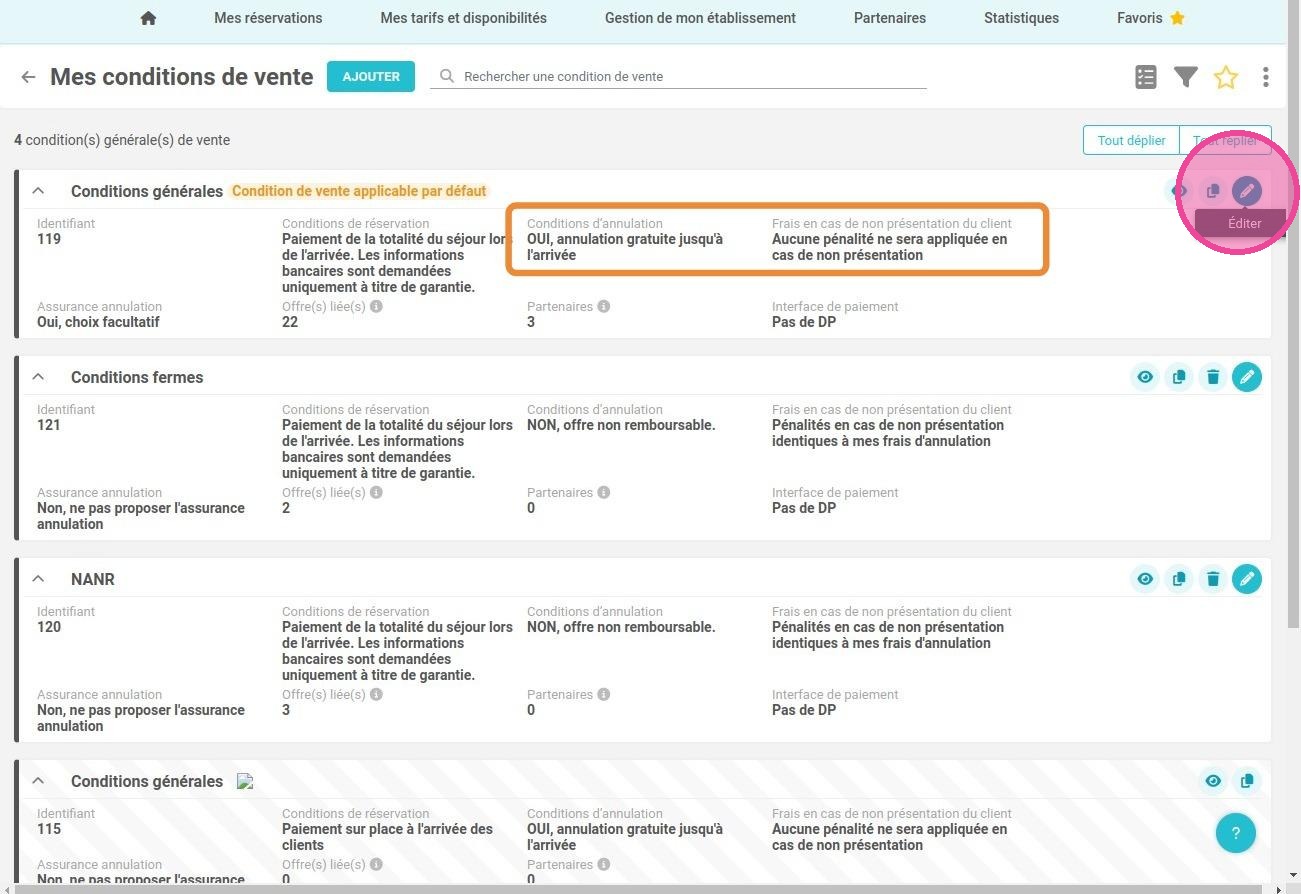Select identifier value 115

49,829
